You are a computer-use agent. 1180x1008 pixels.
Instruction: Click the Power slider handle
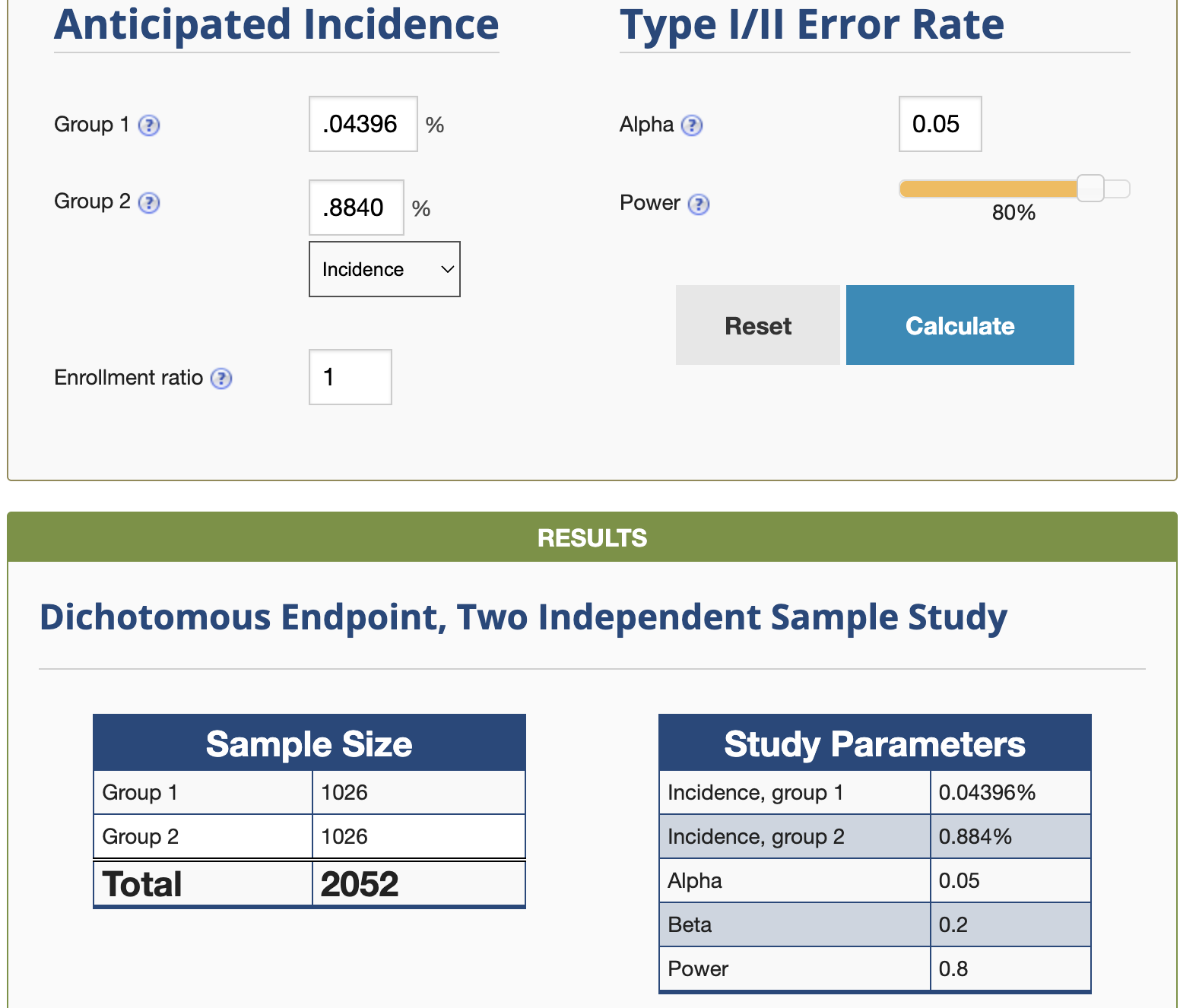click(x=1090, y=188)
